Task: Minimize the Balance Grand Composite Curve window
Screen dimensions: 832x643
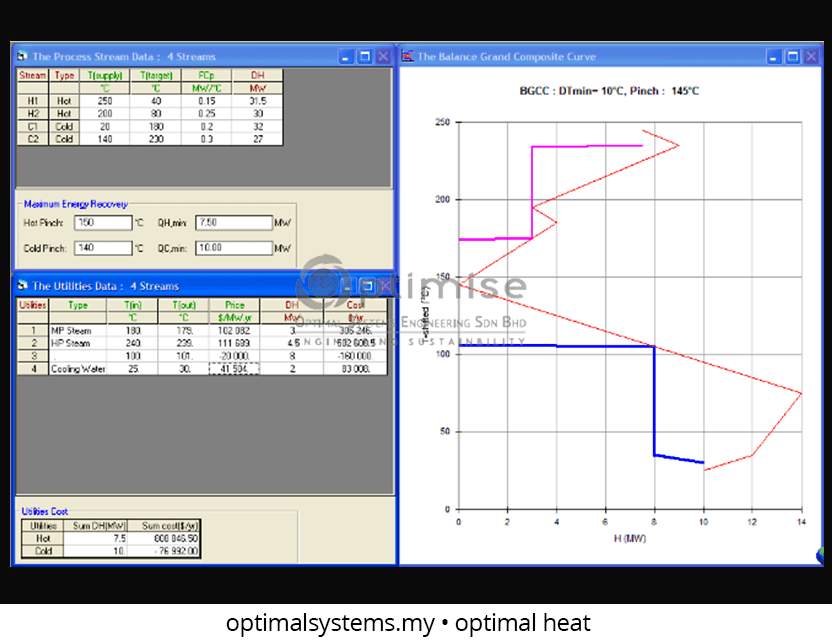Action: [x=774, y=57]
